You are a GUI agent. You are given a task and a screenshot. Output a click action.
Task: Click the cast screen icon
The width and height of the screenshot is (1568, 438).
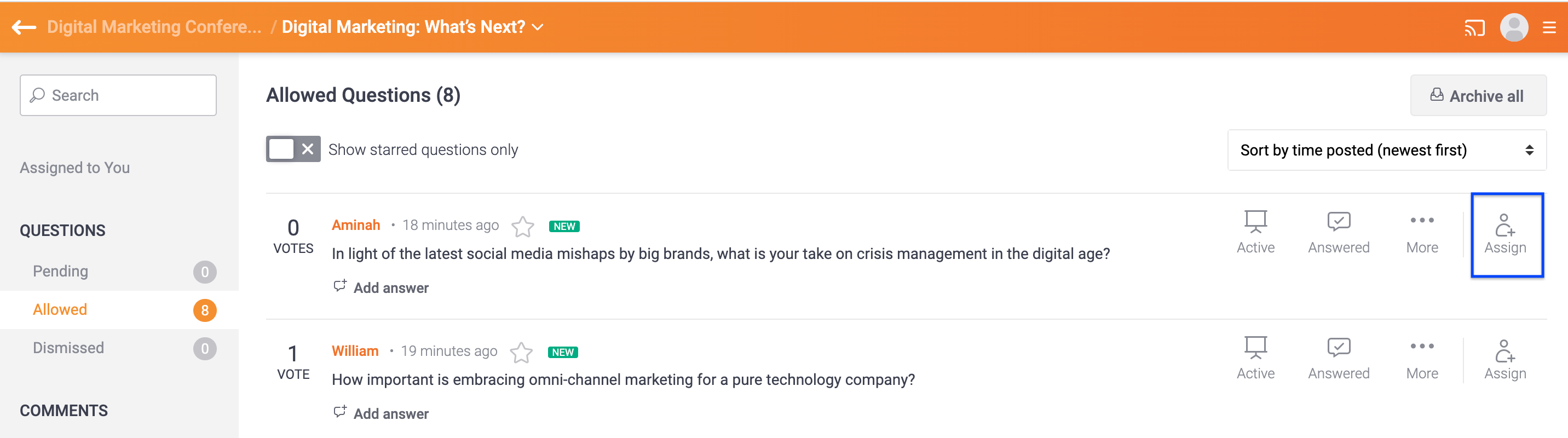1474,28
